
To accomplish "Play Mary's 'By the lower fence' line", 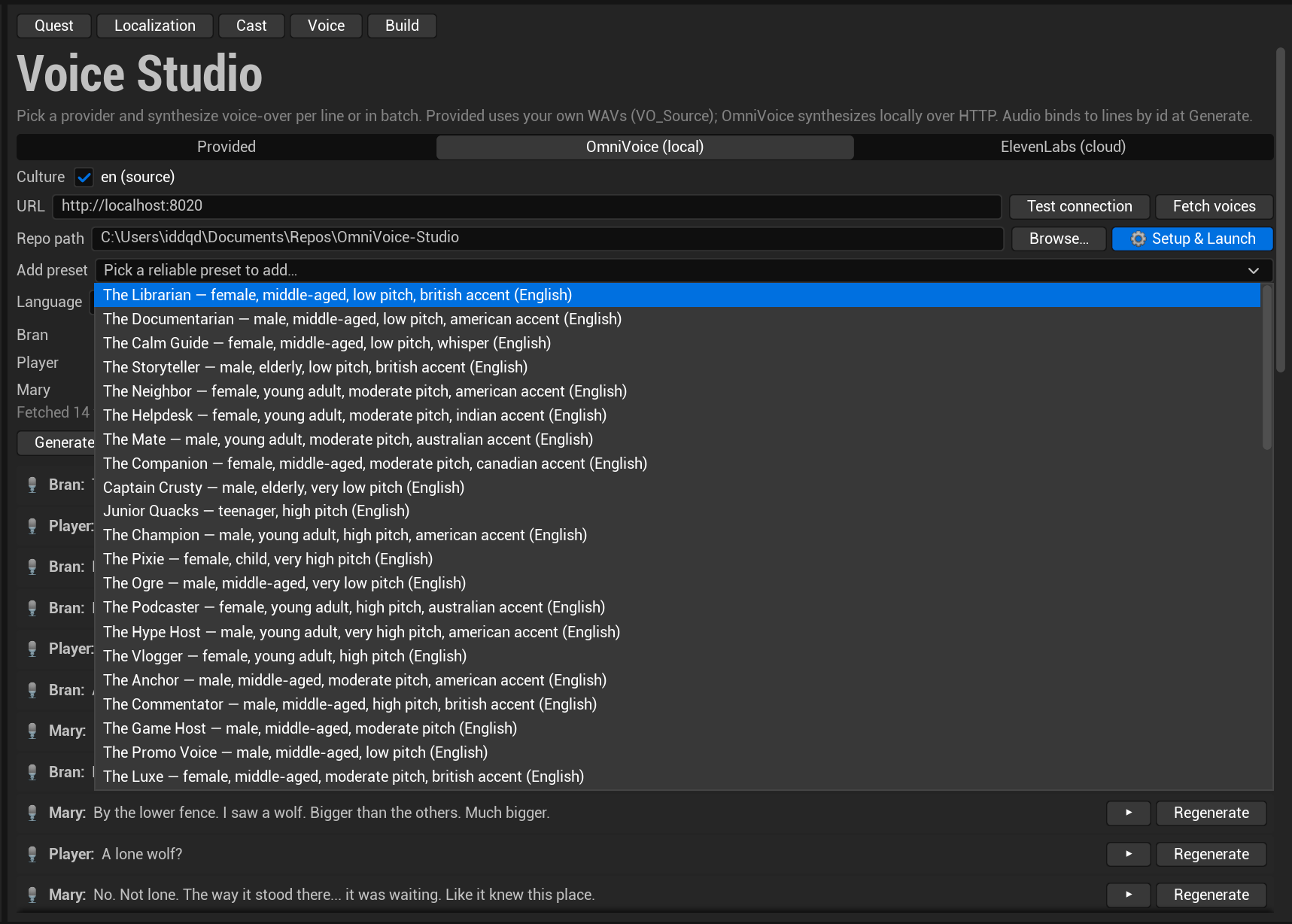I will pyautogui.click(x=1129, y=813).
